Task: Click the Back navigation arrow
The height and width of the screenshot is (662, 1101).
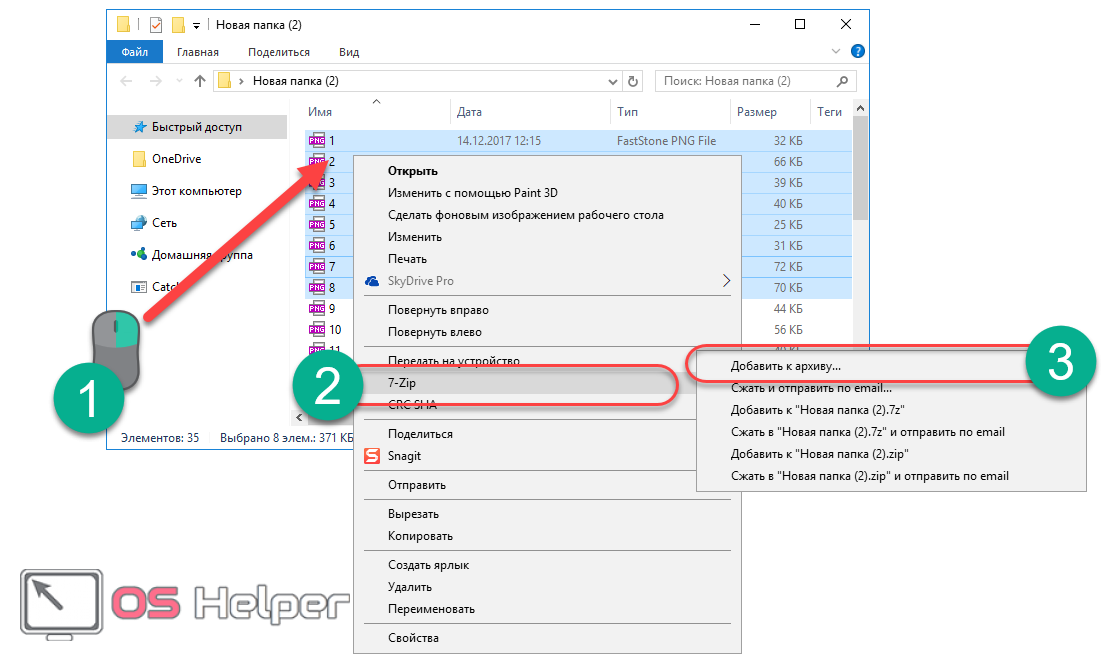Action: tap(126, 81)
